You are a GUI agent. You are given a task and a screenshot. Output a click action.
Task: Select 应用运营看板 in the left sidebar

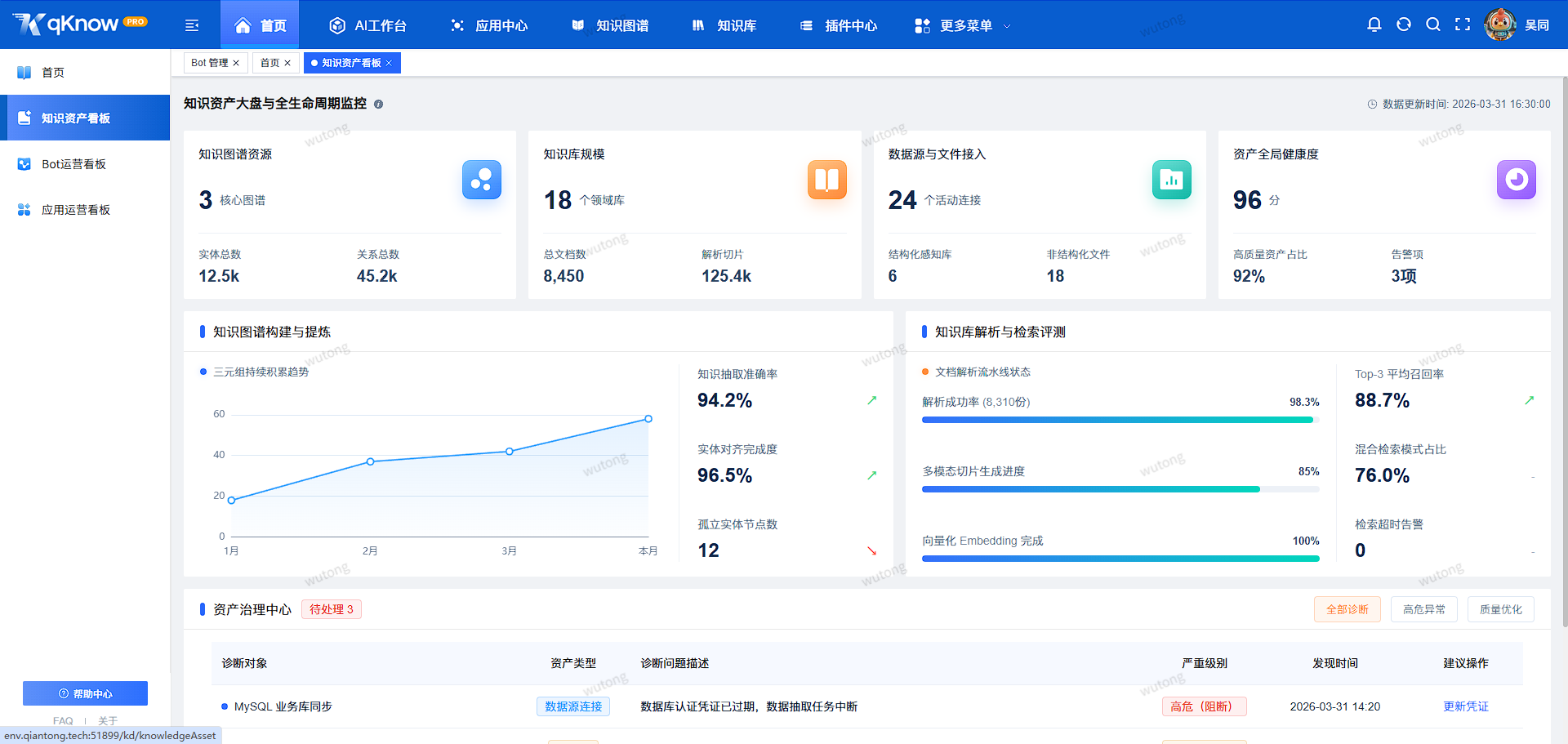click(x=85, y=210)
